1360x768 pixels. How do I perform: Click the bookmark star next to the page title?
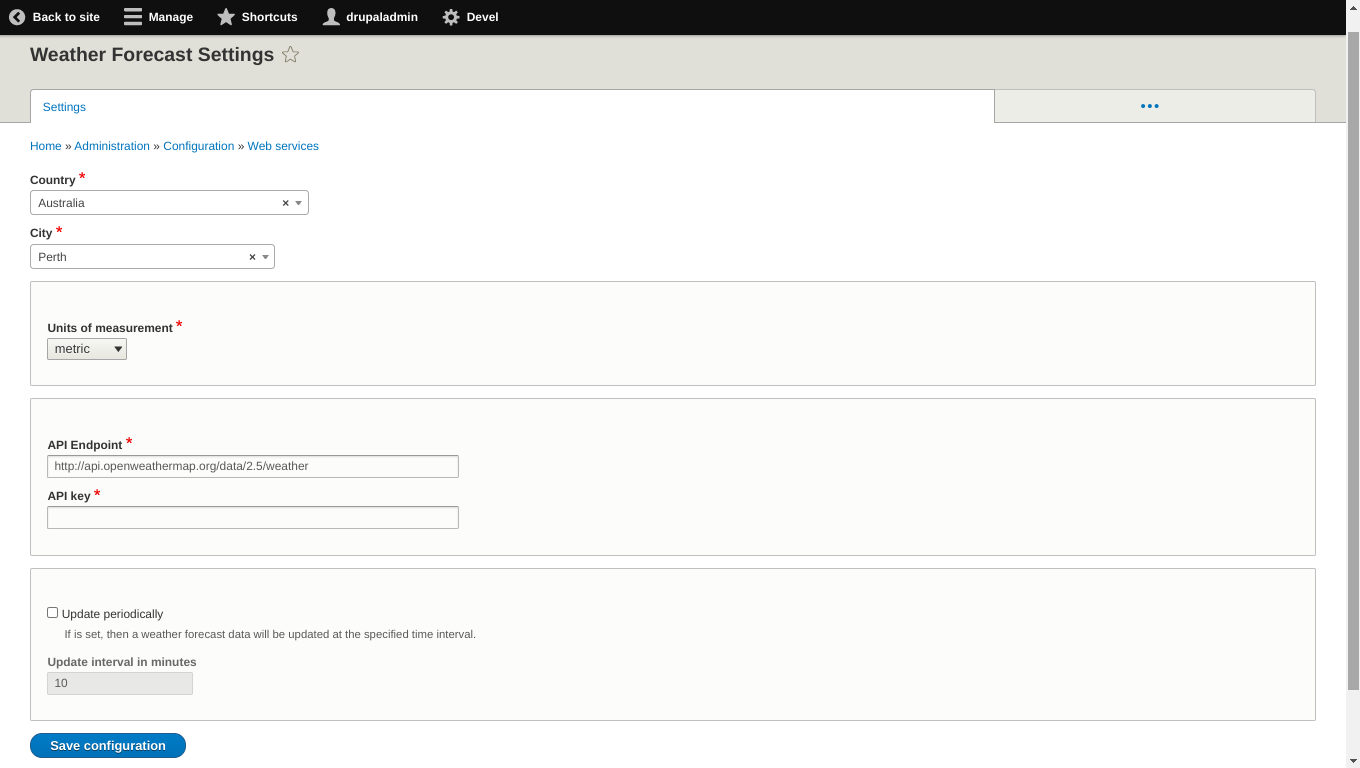click(290, 55)
